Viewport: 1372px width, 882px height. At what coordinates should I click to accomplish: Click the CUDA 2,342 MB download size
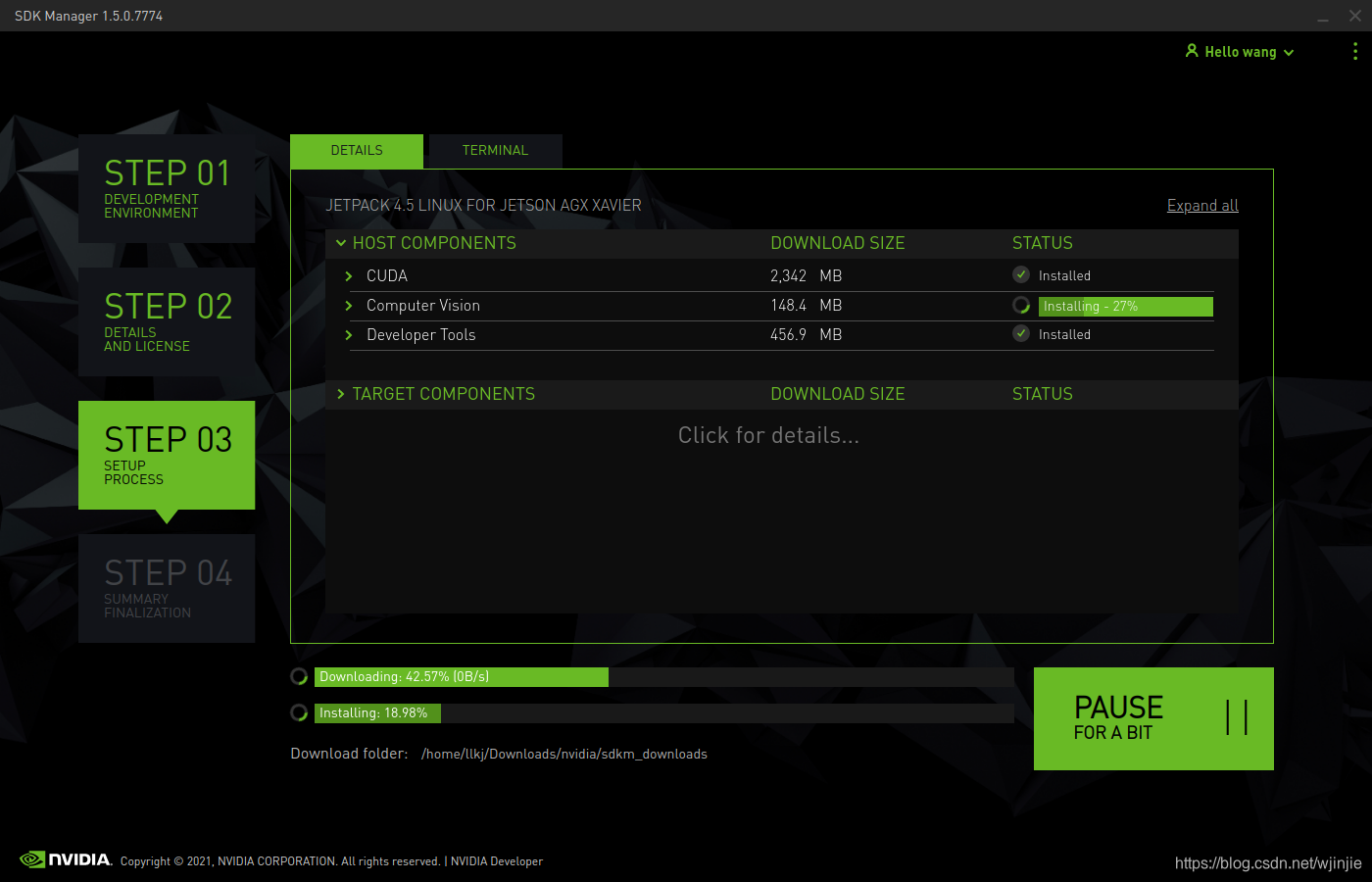(x=806, y=276)
